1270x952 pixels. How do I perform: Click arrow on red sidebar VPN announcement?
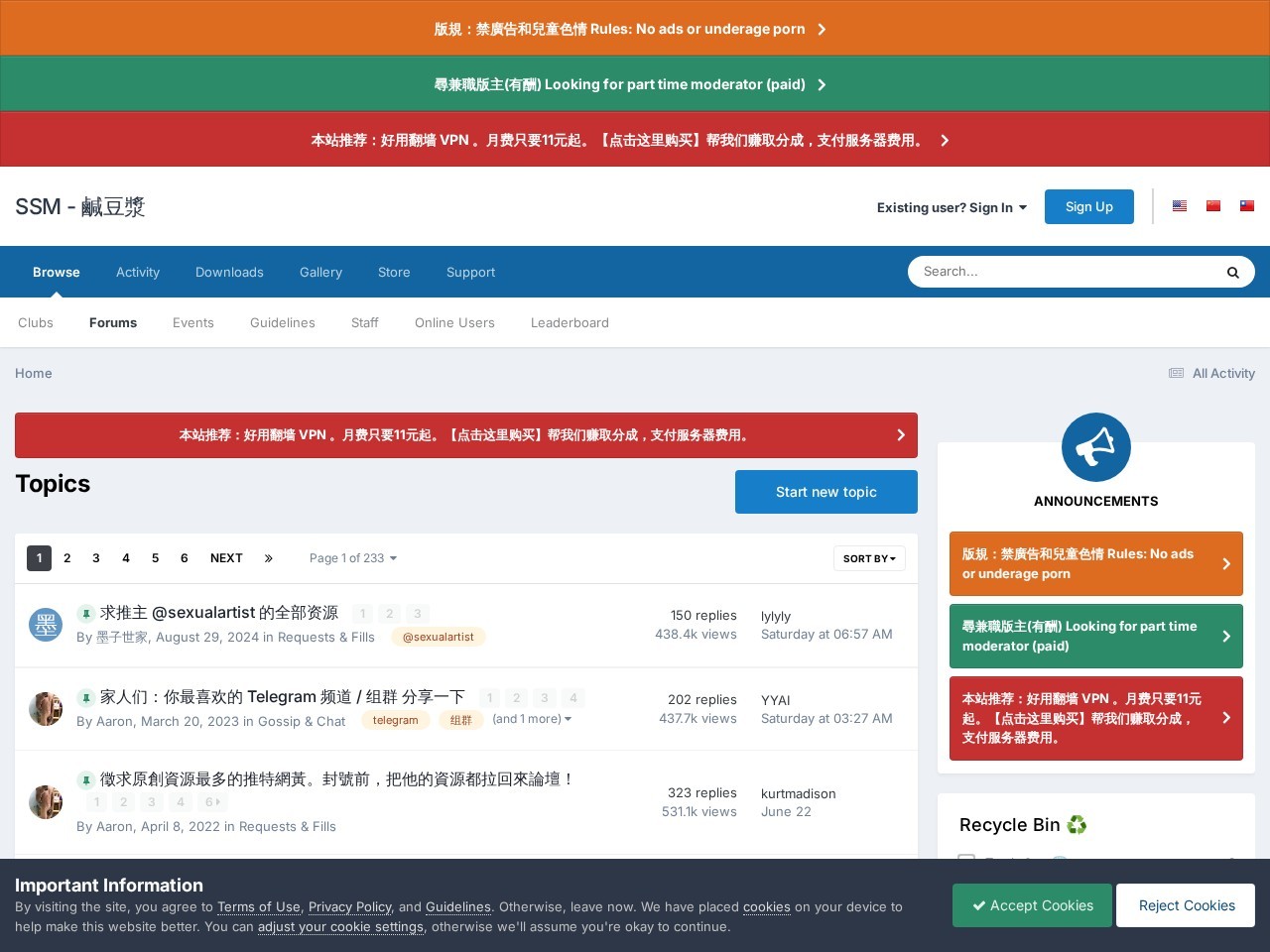point(1226,718)
